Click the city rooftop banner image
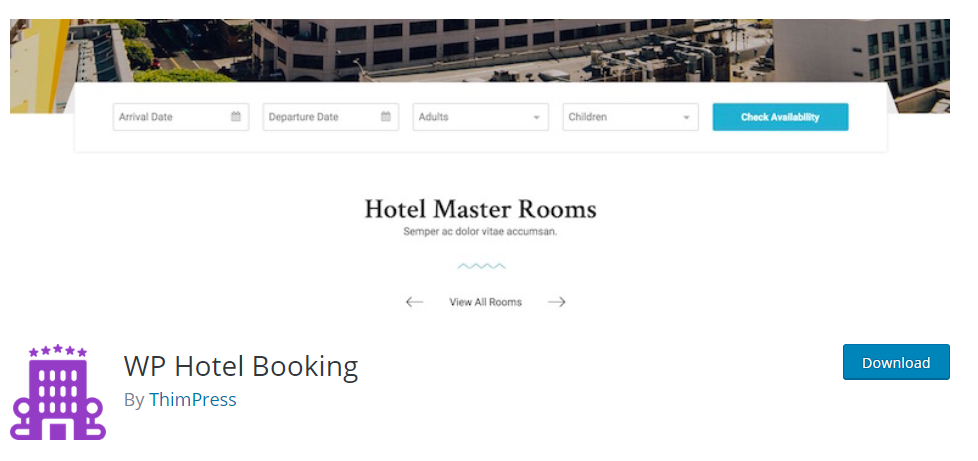This screenshot has width=978, height=461. coord(480,51)
